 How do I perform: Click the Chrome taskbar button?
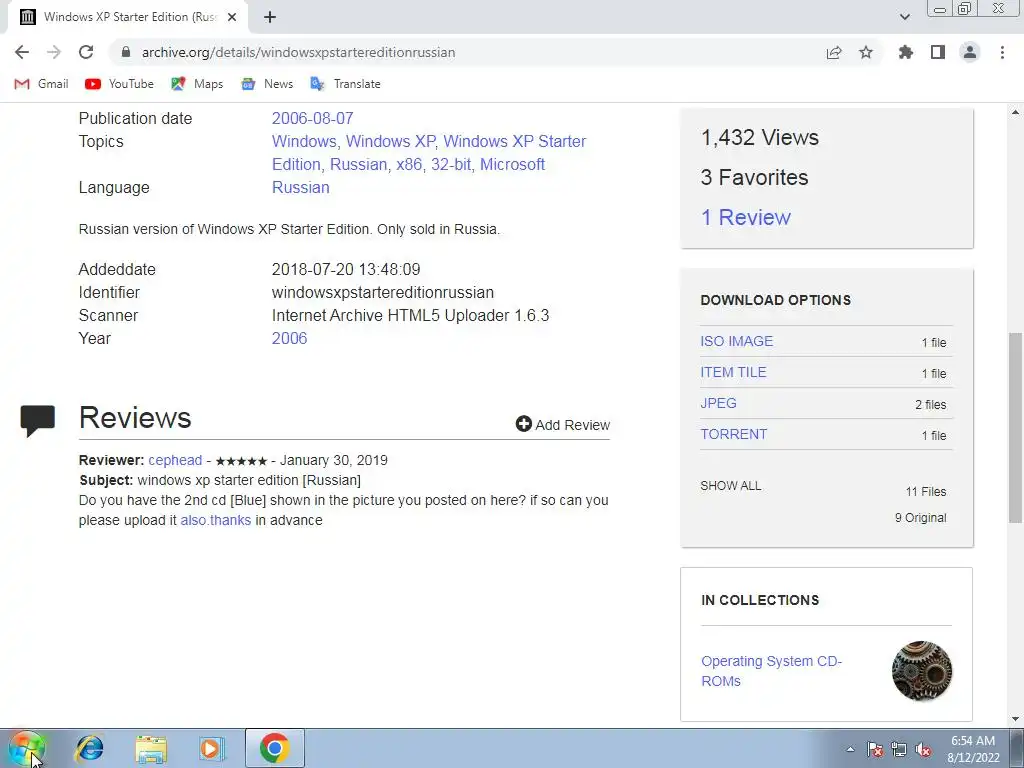pos(274,748)
